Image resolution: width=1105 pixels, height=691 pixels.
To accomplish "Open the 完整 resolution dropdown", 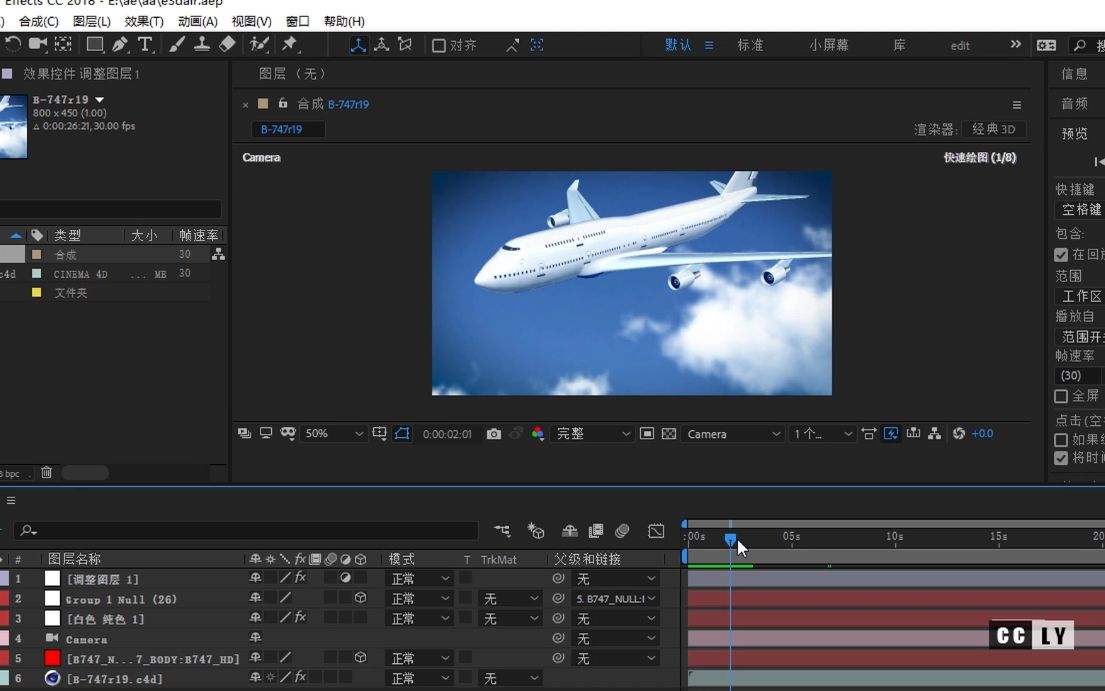I will pyautogui.click(x=590, y=434).
